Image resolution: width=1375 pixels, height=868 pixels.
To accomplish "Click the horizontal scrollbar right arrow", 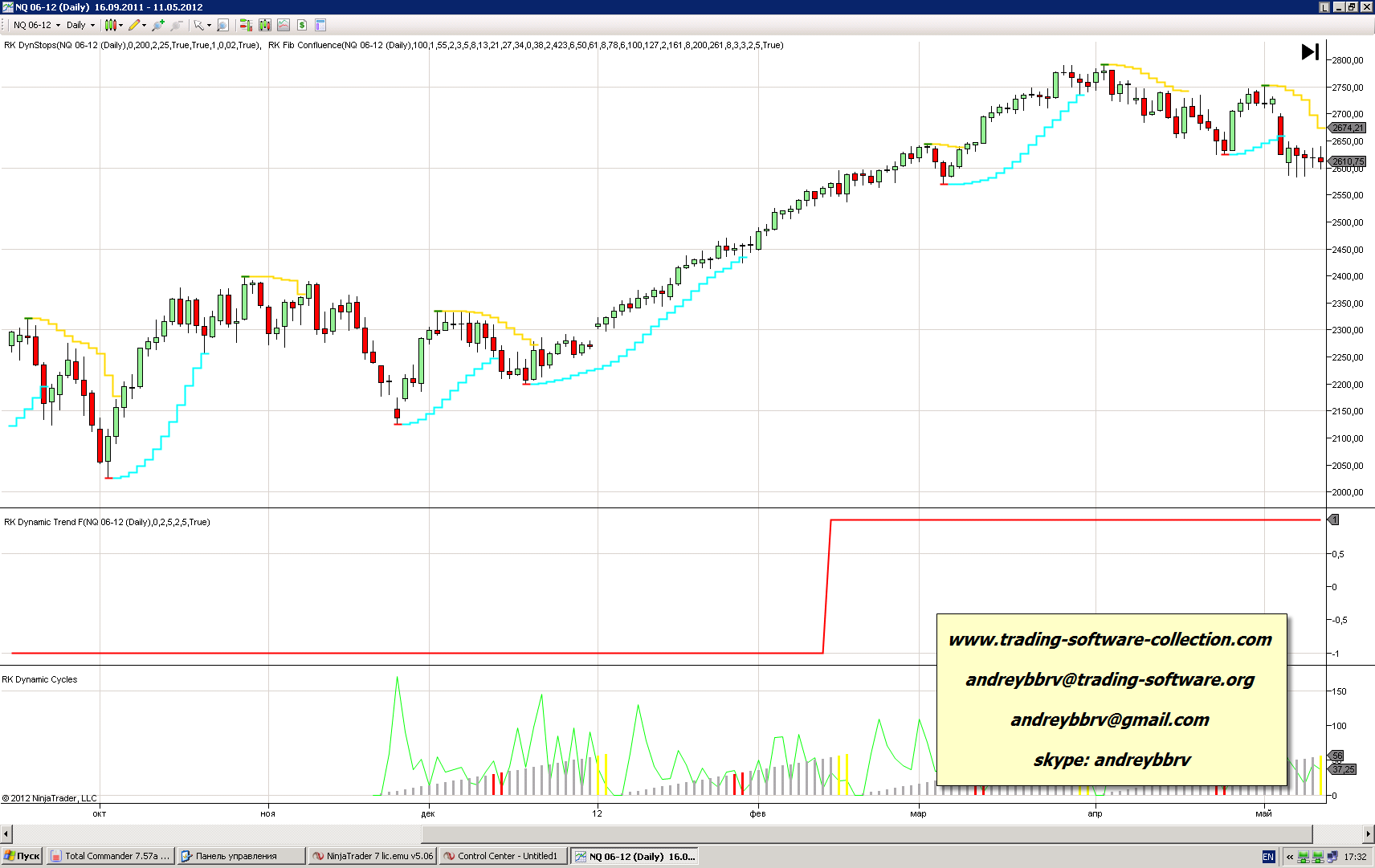I will click(x=1368, y=833).
